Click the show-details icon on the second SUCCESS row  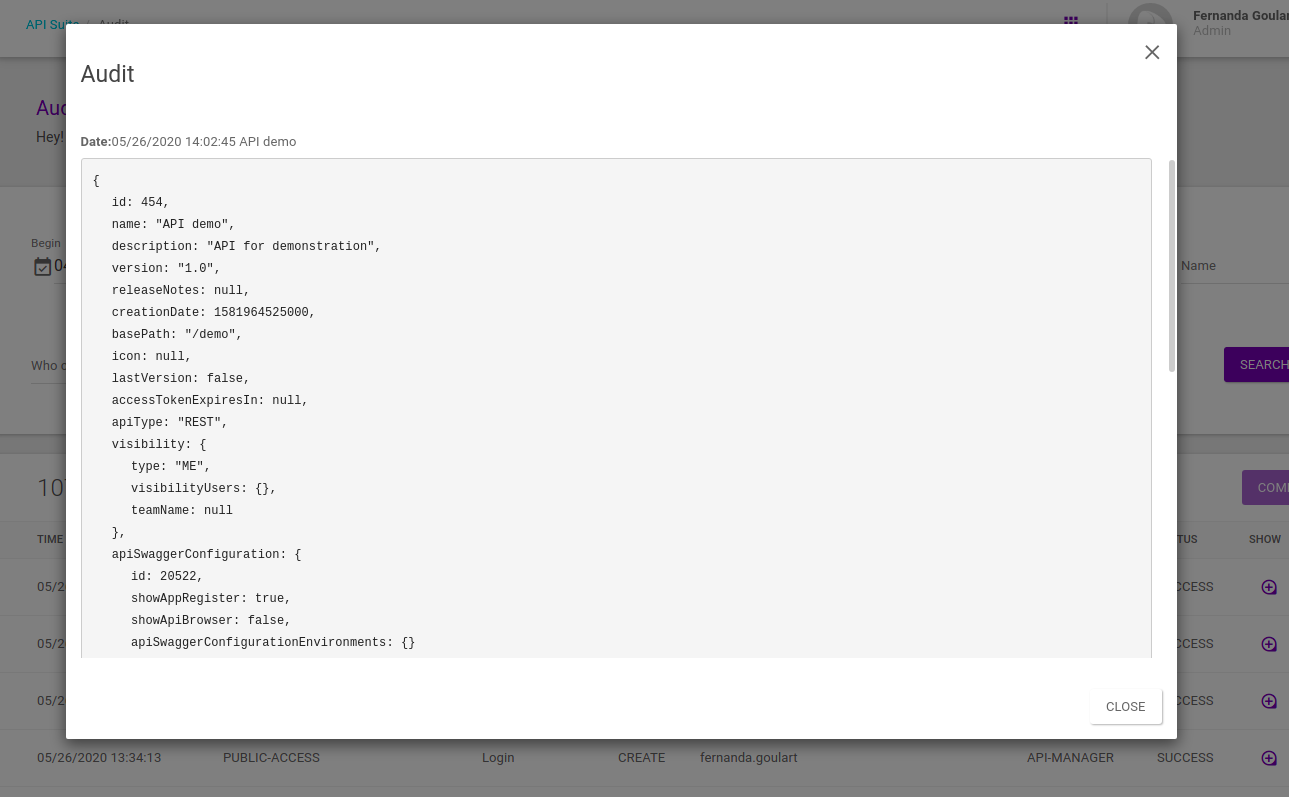pyautogui.click(x=1268, y=643)
